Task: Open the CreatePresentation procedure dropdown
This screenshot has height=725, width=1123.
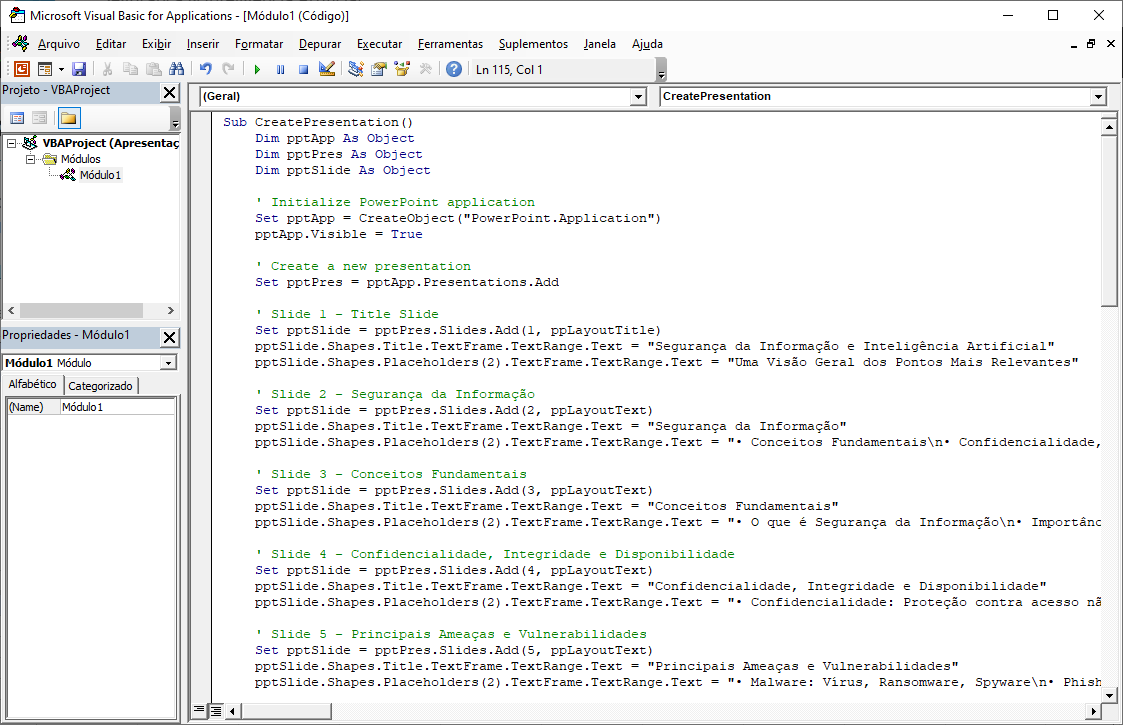Action: click(x=1098, y=97)
